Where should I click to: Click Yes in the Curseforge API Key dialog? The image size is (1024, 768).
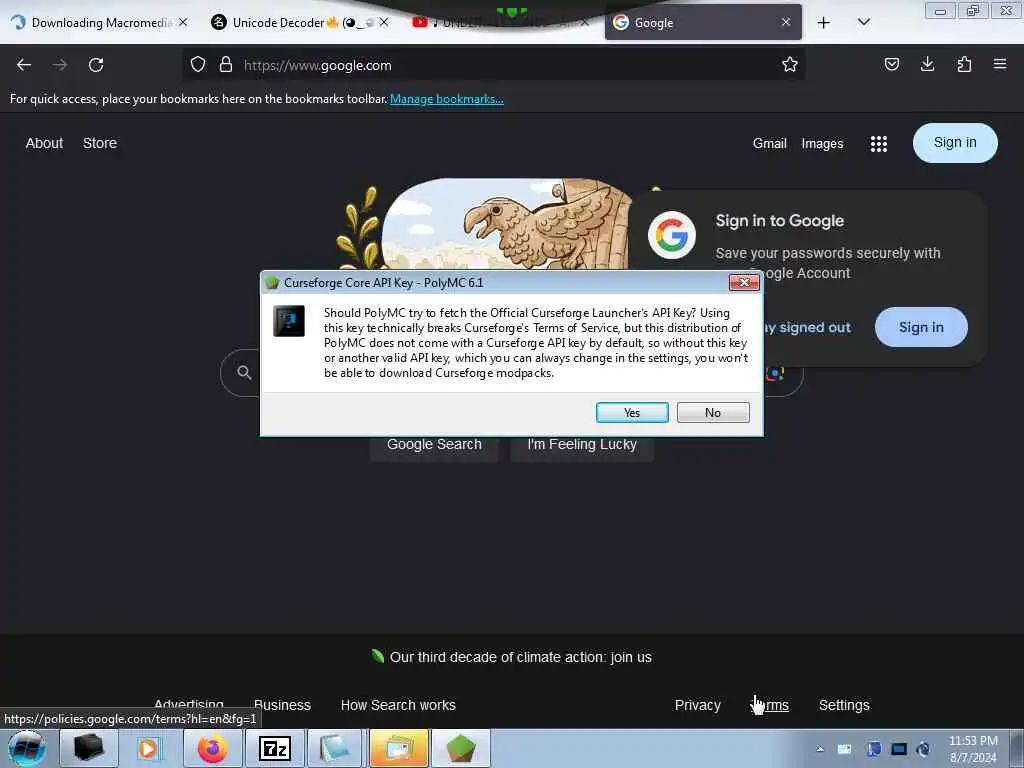pos(632,413)
